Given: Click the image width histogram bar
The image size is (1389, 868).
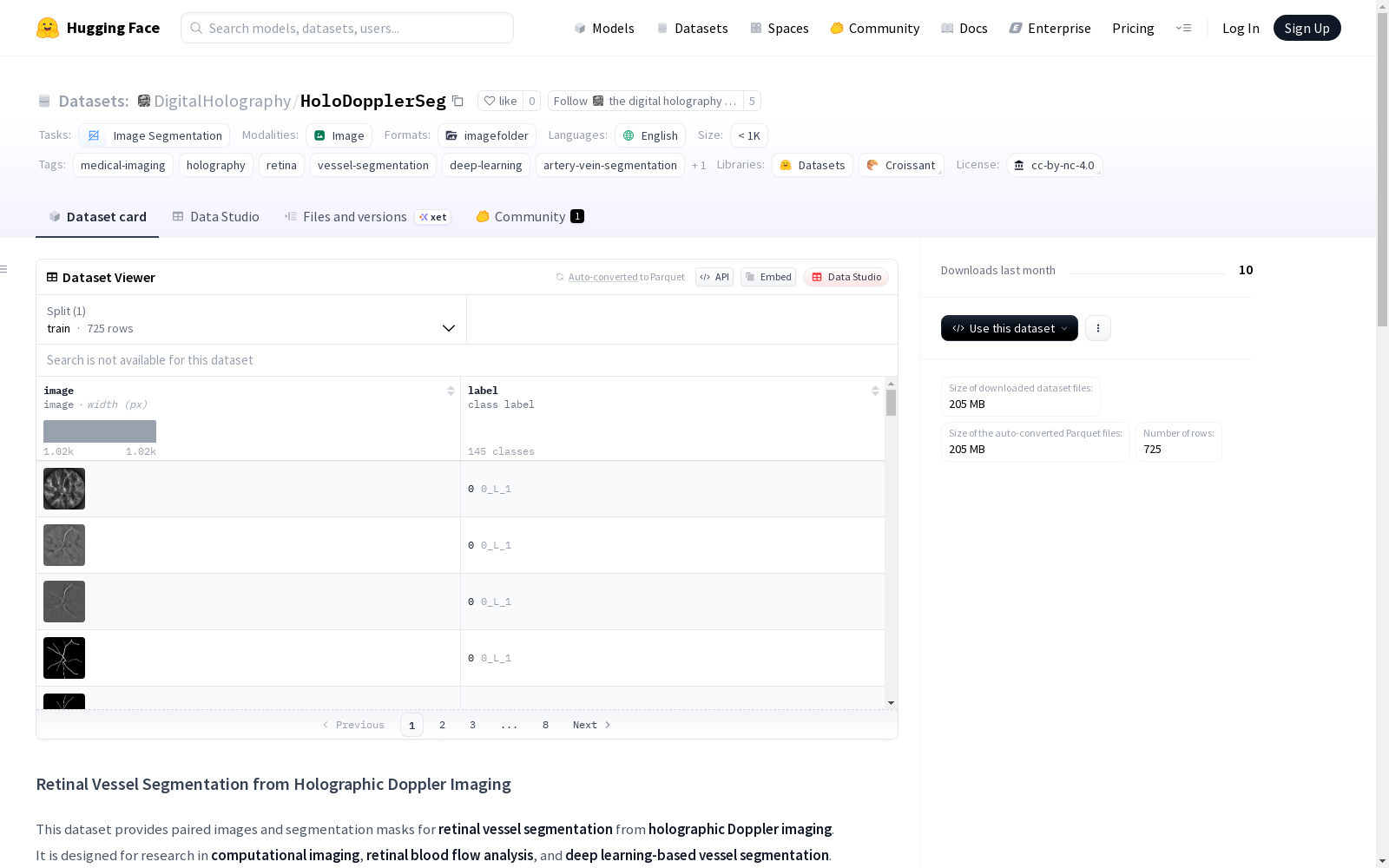Looking at the screenshot, I should [x=100, y=431].
